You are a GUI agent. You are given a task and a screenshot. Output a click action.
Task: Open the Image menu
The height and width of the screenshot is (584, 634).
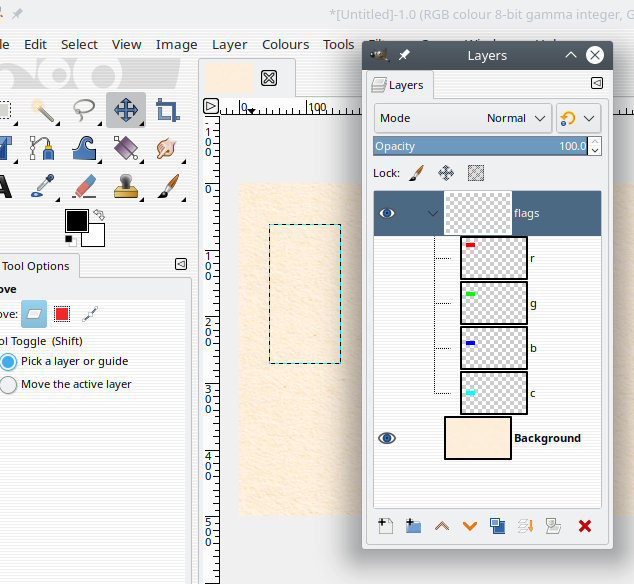(x=177, y=44)
